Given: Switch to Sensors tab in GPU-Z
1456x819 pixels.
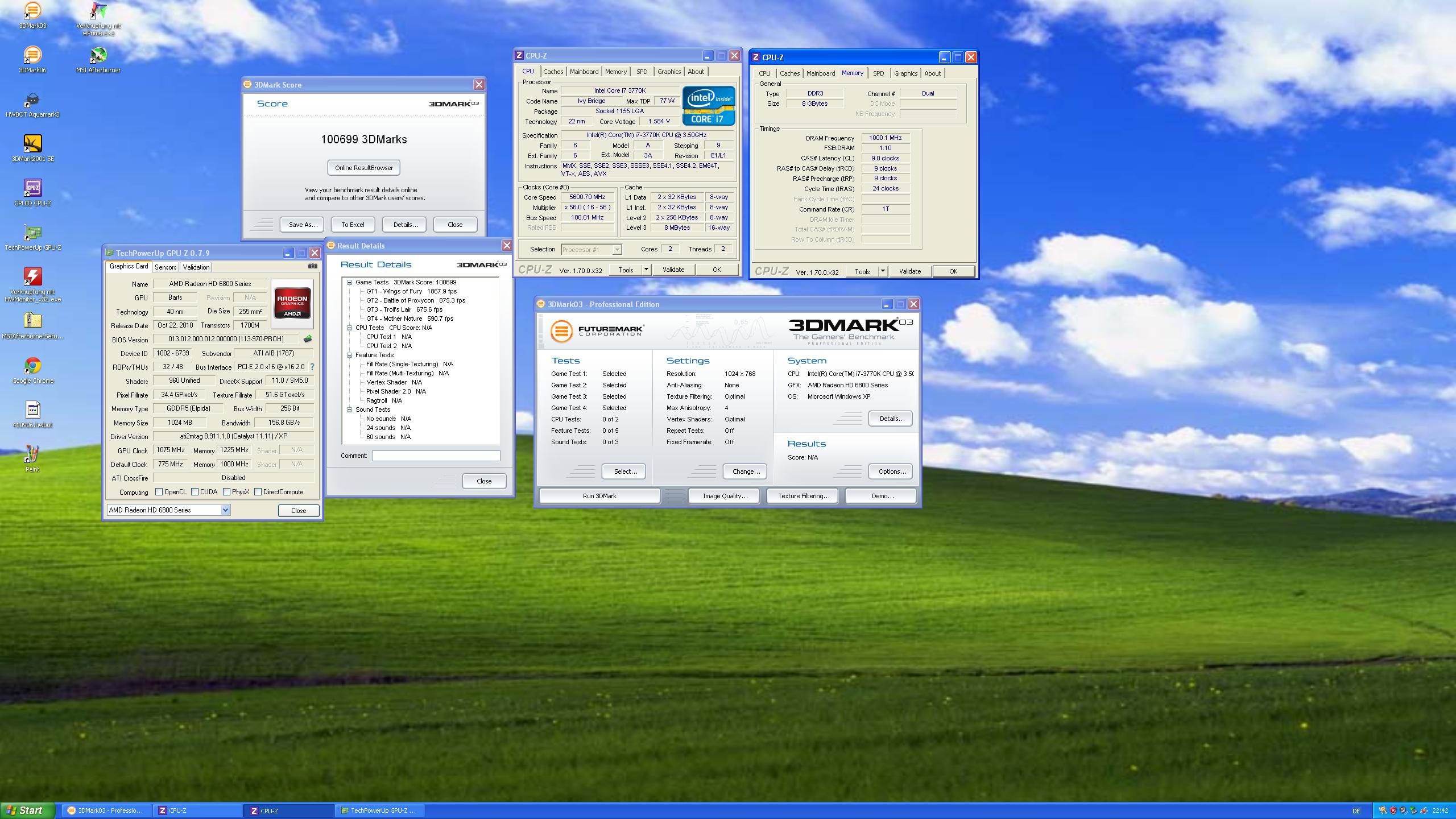Looking at the screenshot, I should [166, 267].
